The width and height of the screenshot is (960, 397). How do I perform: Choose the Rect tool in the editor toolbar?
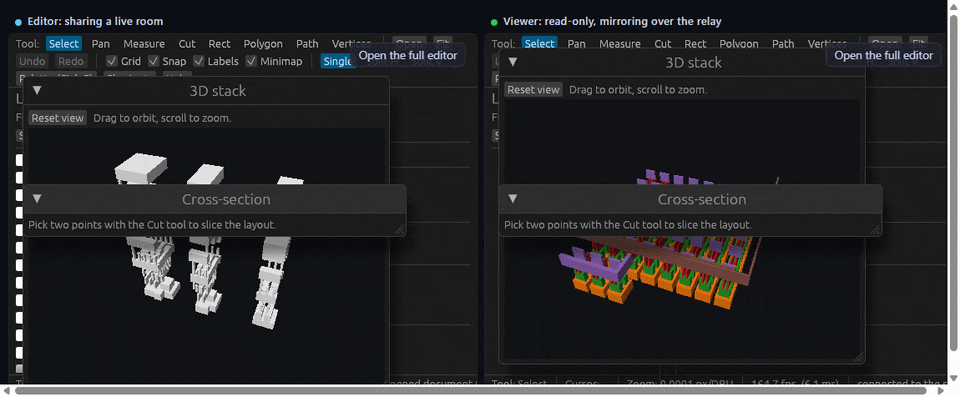pos(219,43)
